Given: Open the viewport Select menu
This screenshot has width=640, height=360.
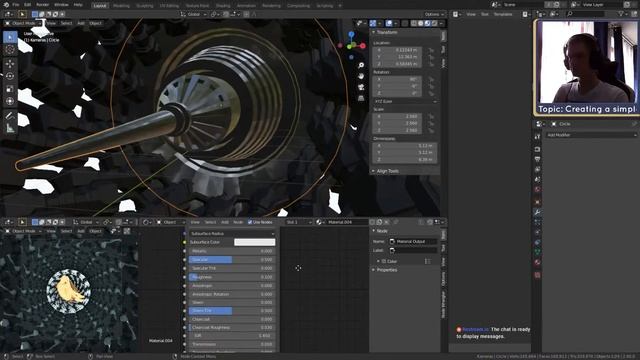Looking at the screenshot, I should pos(66,23).
